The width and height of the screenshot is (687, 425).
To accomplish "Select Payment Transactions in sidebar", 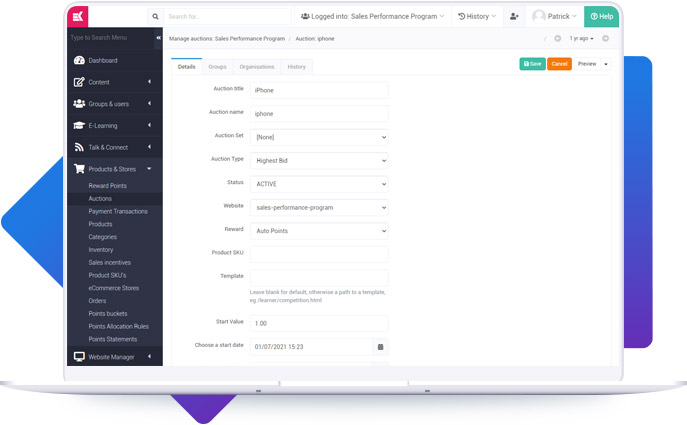I will pos(118,211).
